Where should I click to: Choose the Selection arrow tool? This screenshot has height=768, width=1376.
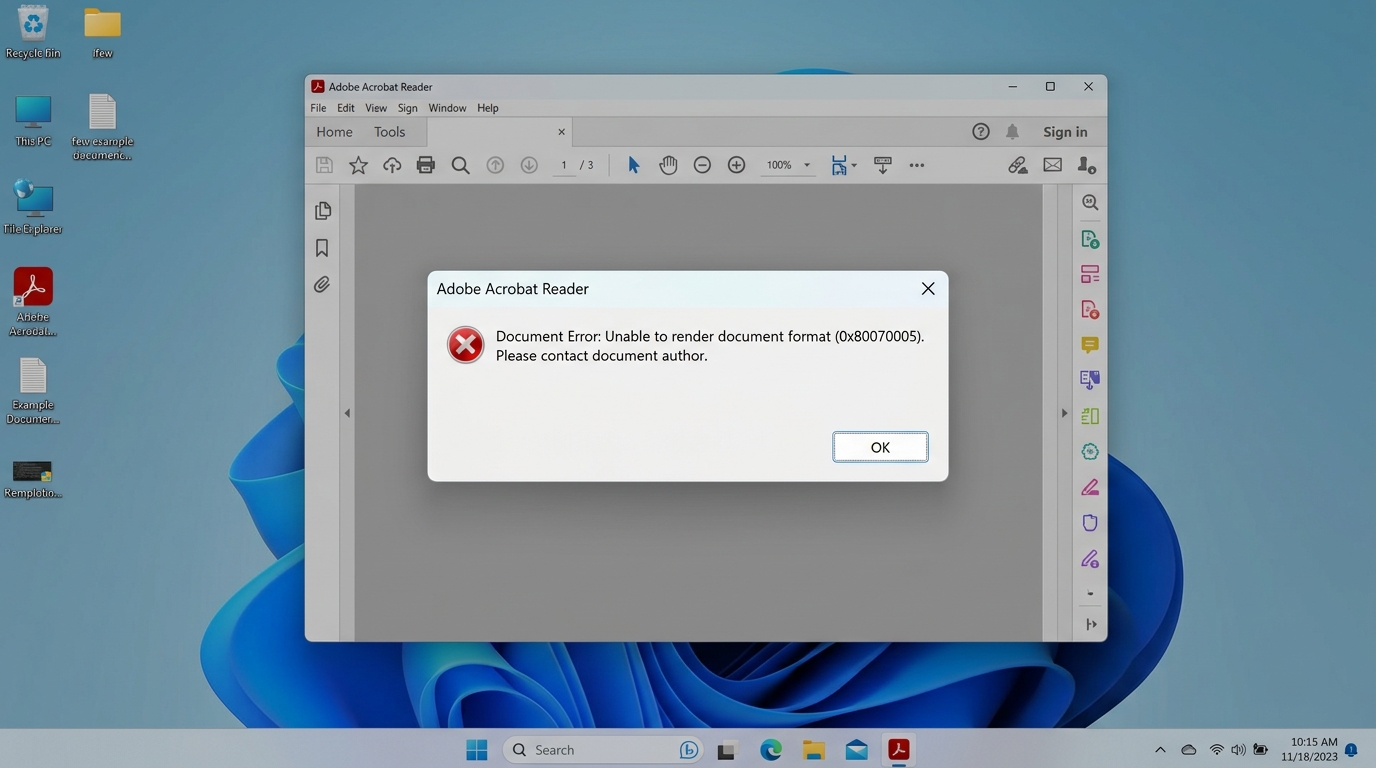(633, 165)
